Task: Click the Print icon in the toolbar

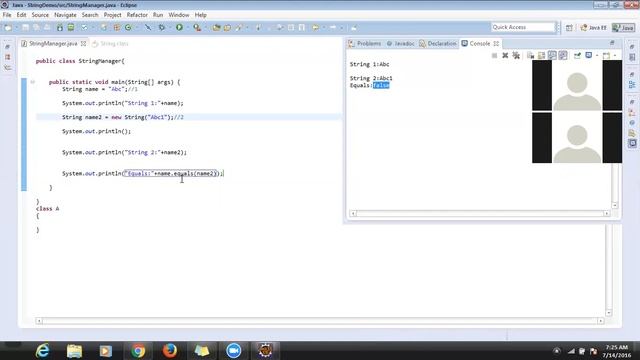Action: [x=47, y=27]
